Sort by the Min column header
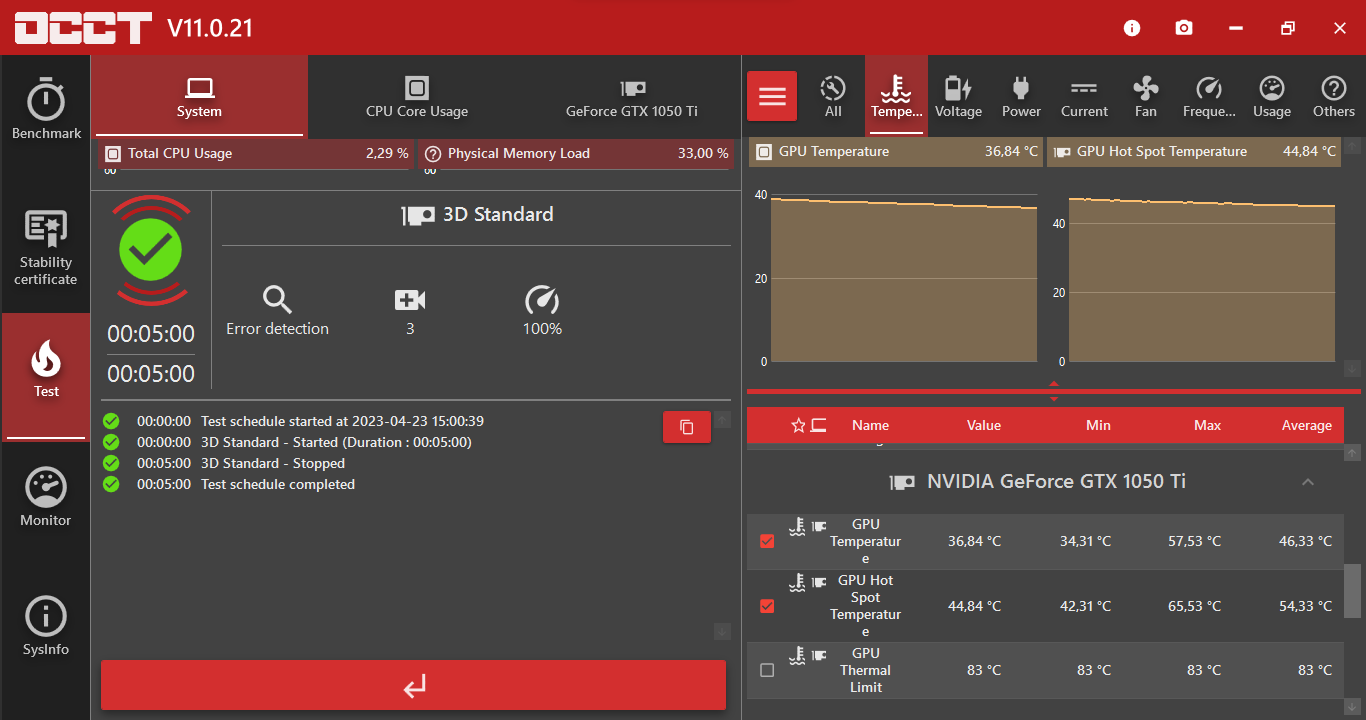This screenshot has width=1366, height=720. tap(1098, 425)
